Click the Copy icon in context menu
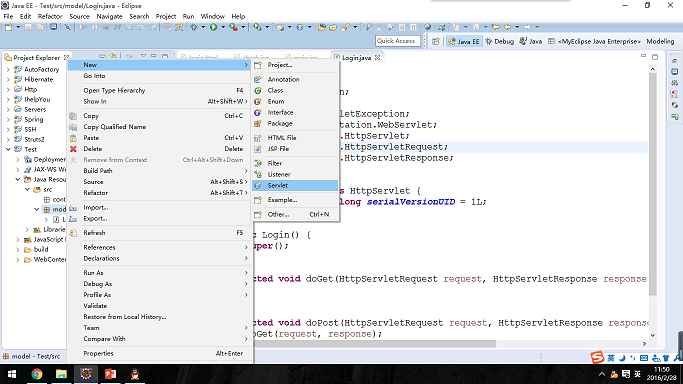This screenshot has height=384, width=683. pos(73,116)
